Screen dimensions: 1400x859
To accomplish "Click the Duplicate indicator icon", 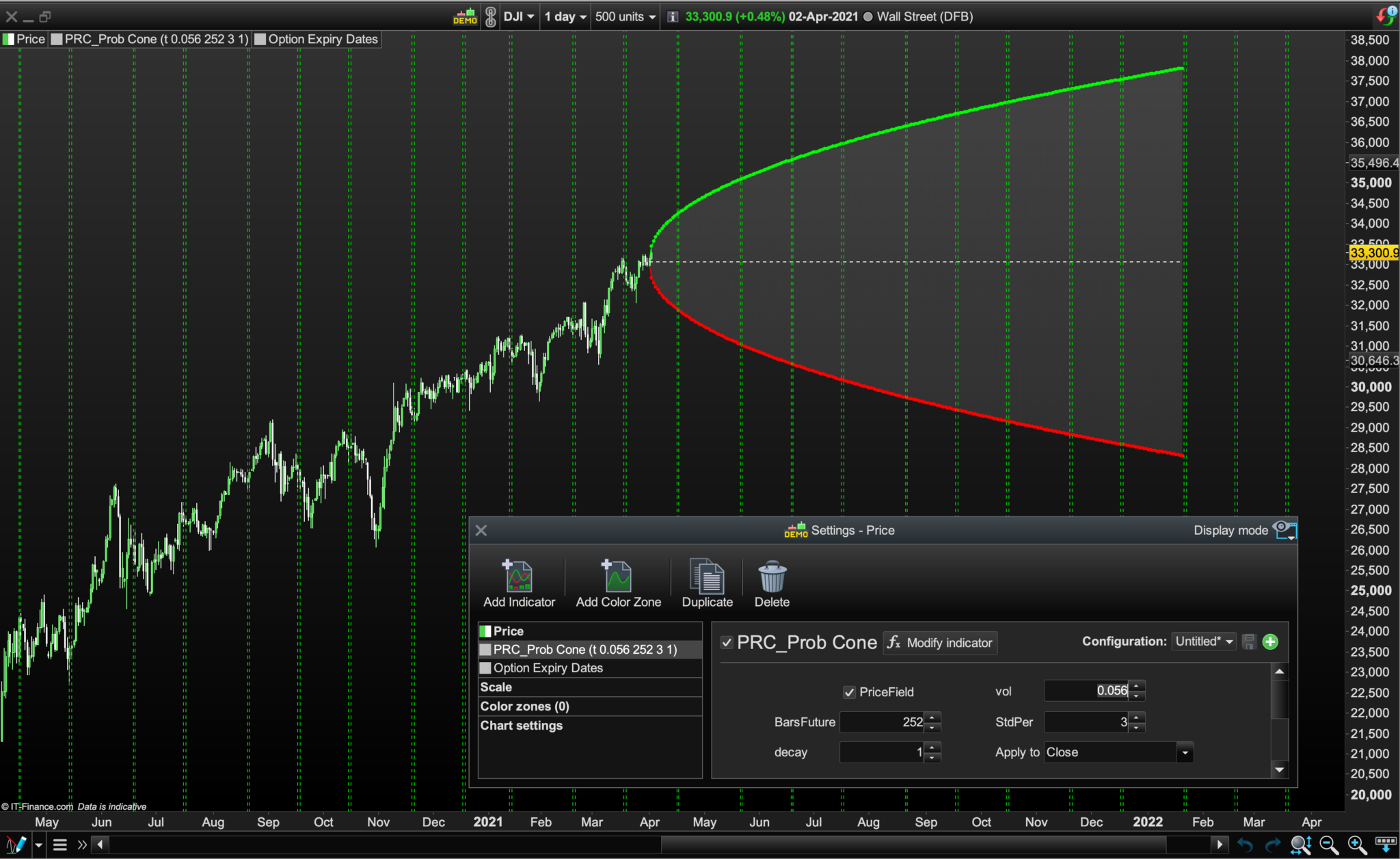I will [707, 578].
